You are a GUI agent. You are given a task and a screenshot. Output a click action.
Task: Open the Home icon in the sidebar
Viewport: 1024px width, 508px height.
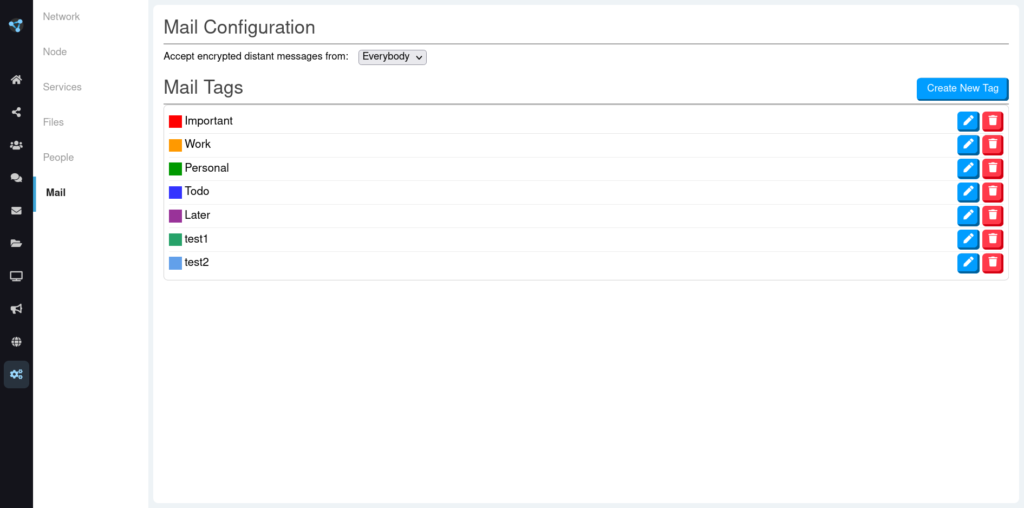point(16,80)
